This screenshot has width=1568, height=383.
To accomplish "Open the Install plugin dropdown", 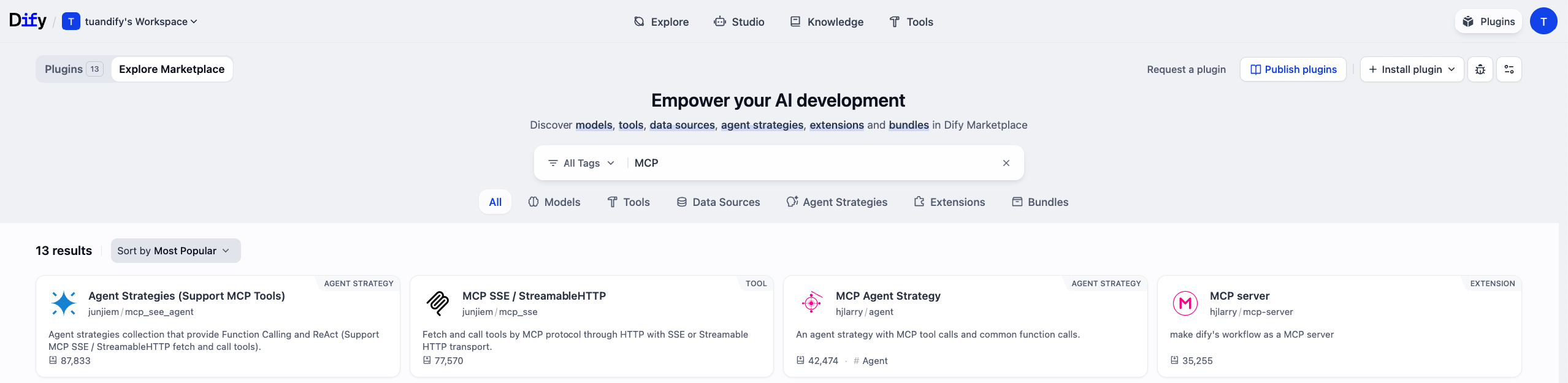I will (x=1411, y=69).
